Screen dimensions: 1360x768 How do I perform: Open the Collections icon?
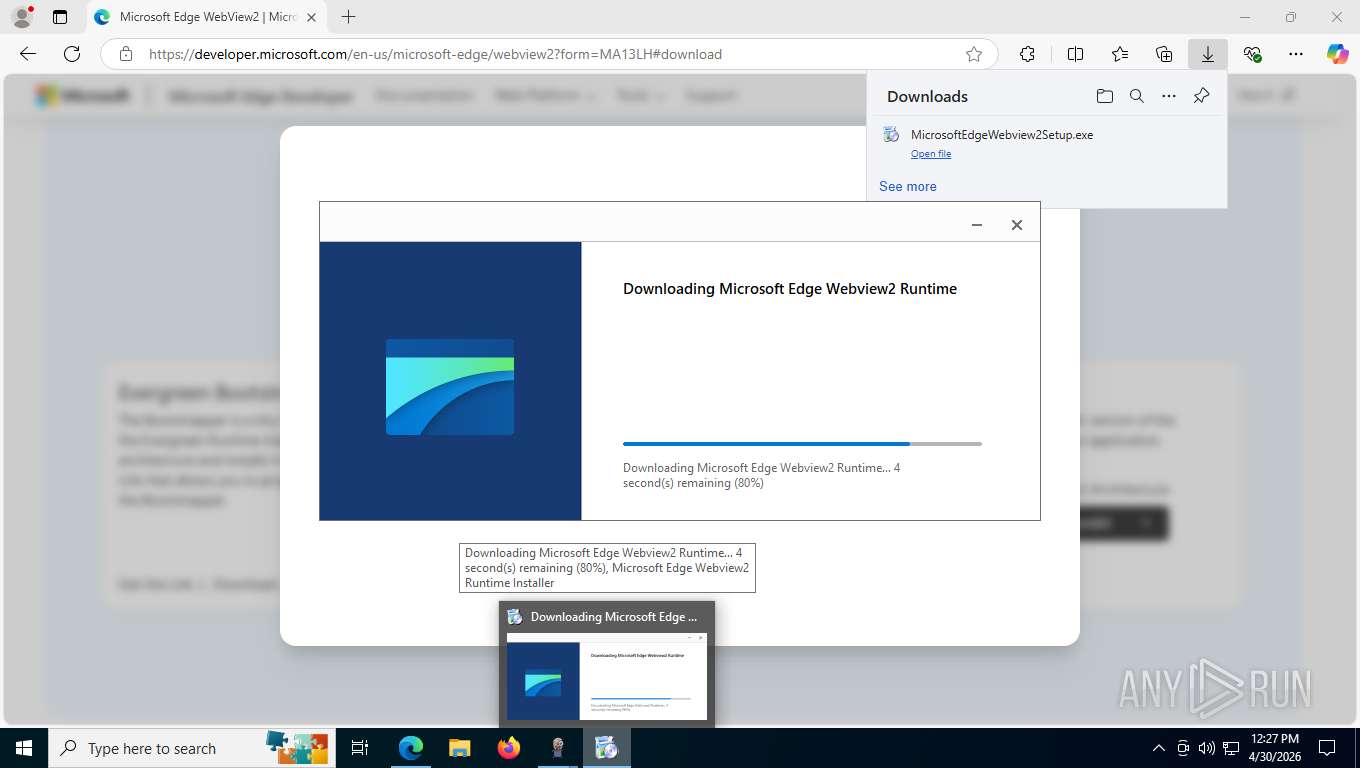(1164, 54)
